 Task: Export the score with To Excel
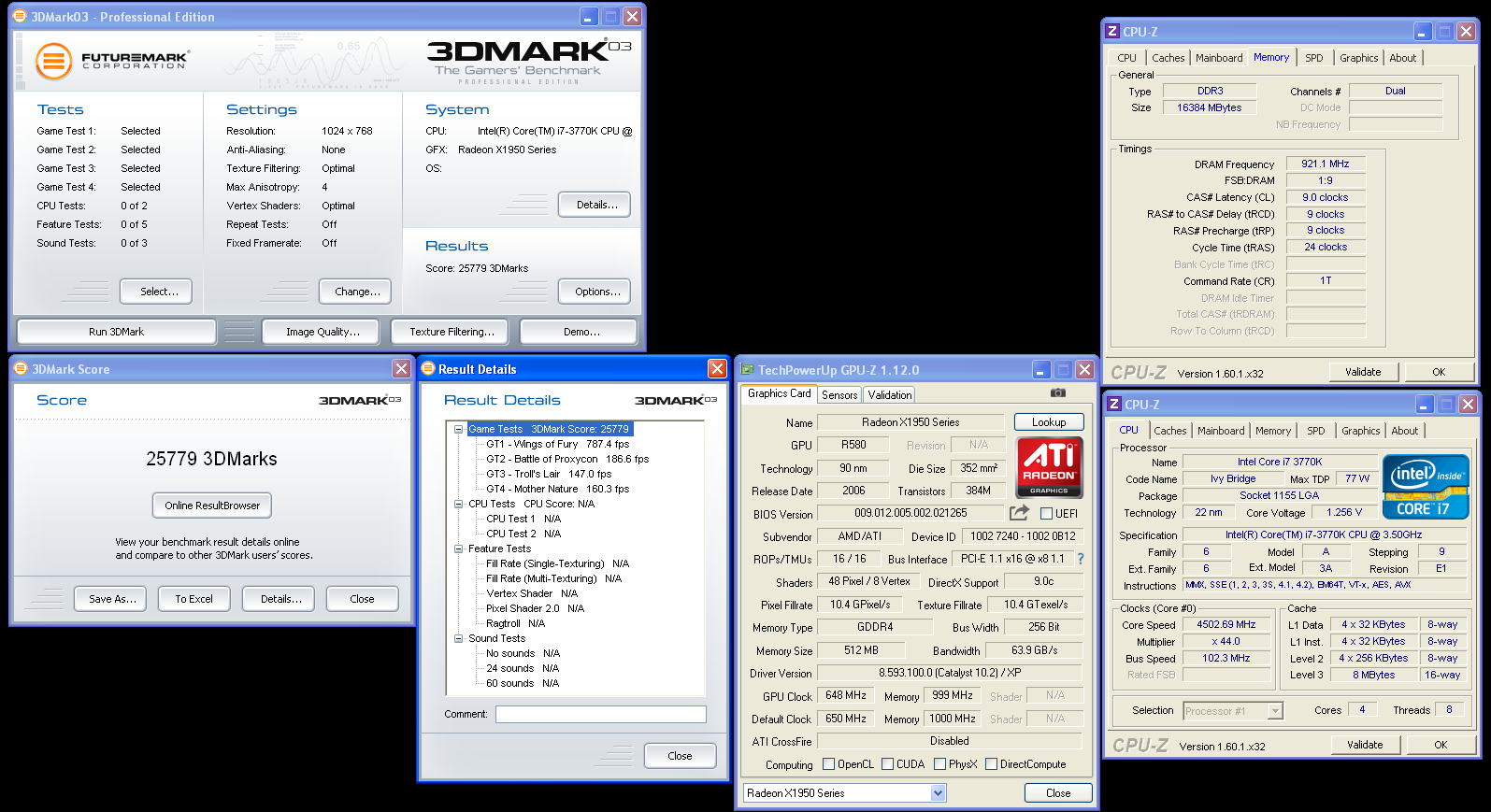[194, 599]
